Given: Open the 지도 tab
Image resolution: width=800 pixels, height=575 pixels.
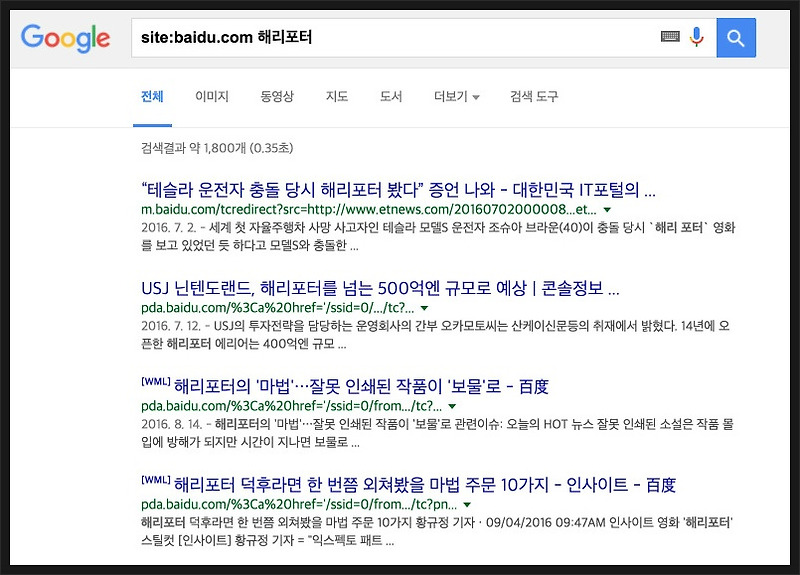Looking at the screenshot, I should click(337, 96).
